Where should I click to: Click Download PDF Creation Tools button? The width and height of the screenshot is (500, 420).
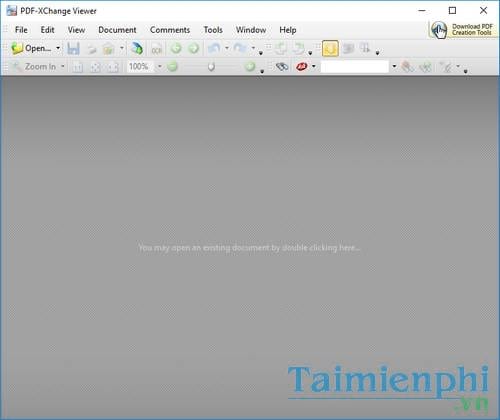(463, 30)
